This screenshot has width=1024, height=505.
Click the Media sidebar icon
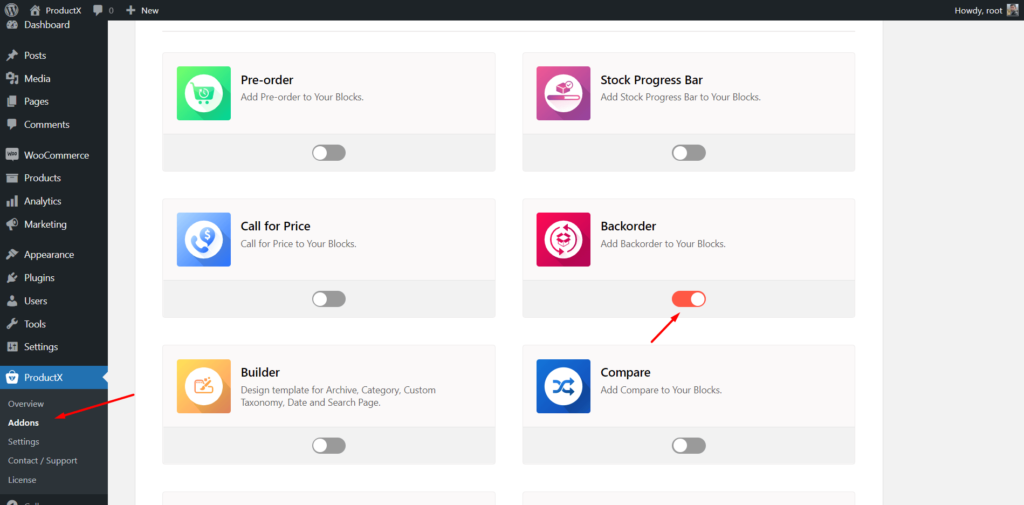12,78
